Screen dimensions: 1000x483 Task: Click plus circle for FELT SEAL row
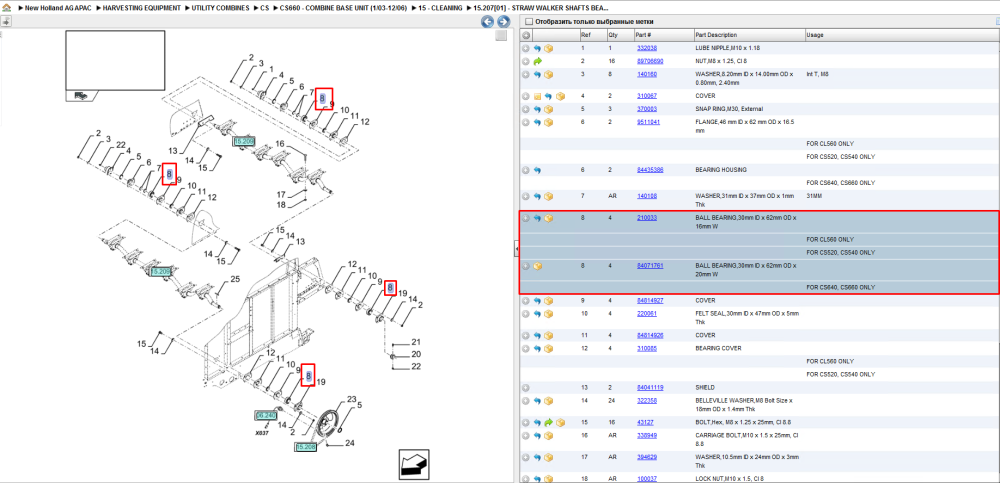point(526,314)
